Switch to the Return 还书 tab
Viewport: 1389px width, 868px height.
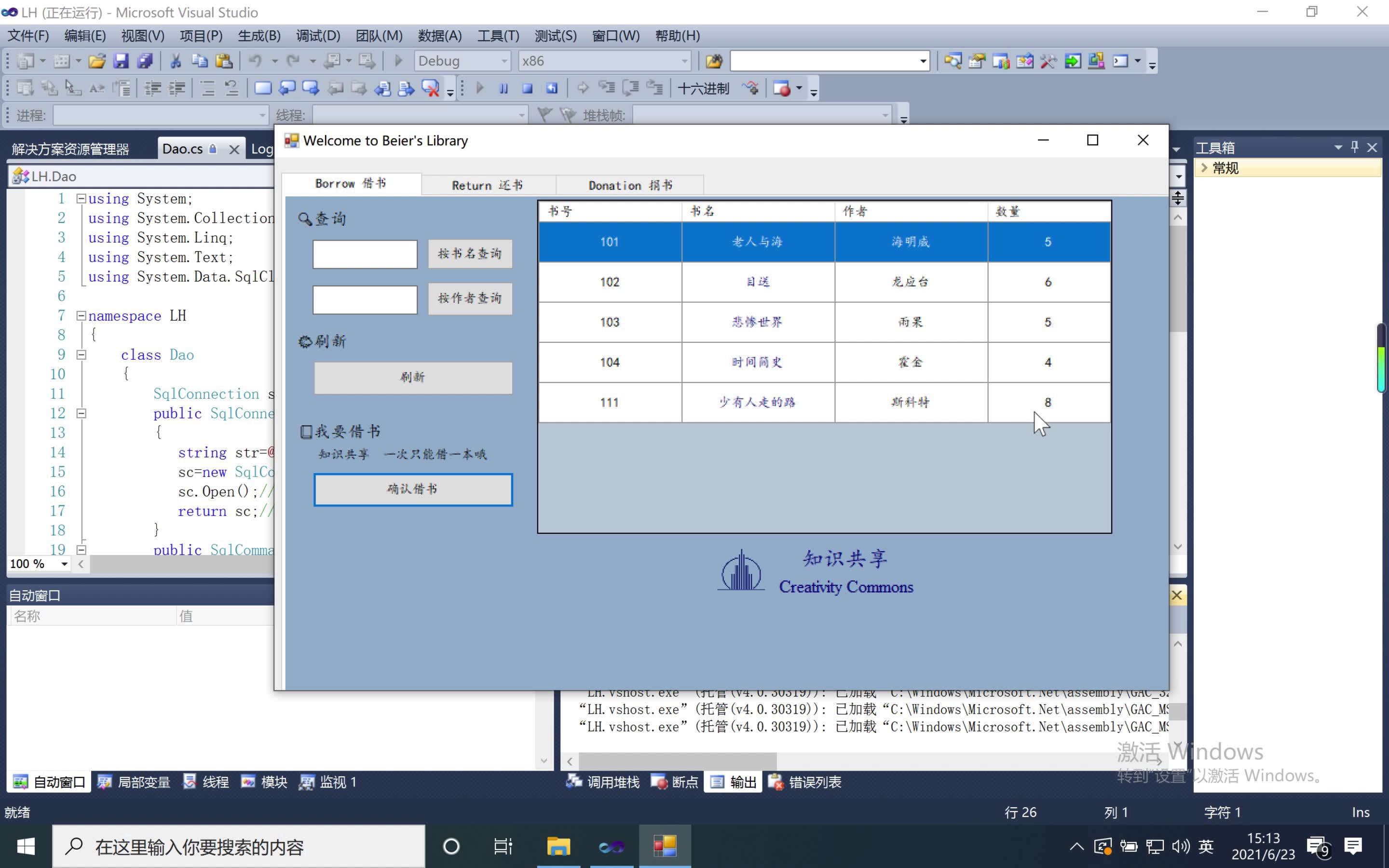[488, 186]
